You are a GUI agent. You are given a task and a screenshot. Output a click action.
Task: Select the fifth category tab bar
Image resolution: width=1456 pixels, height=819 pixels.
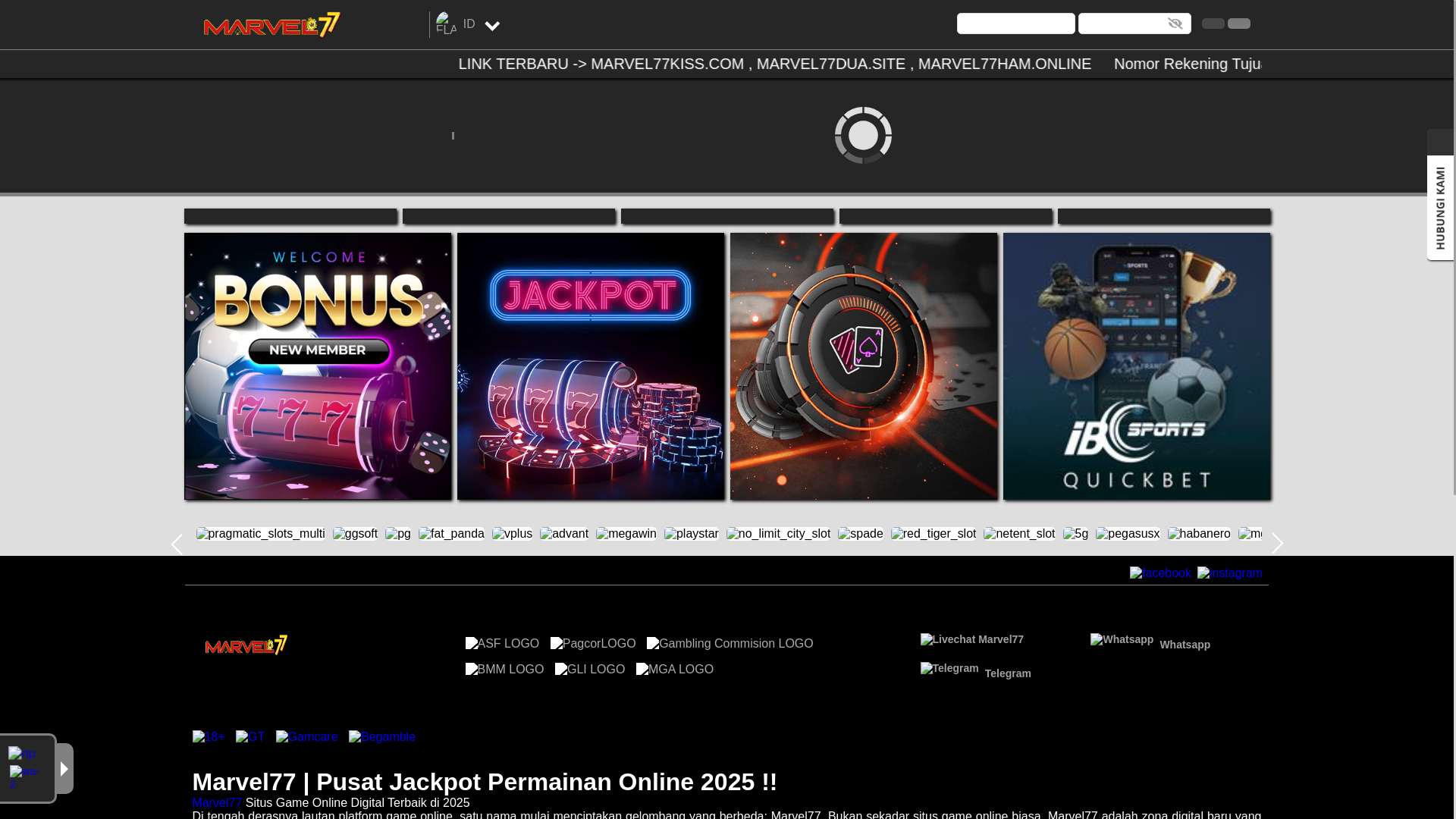pyautogui.click(x=1164, y=216)
